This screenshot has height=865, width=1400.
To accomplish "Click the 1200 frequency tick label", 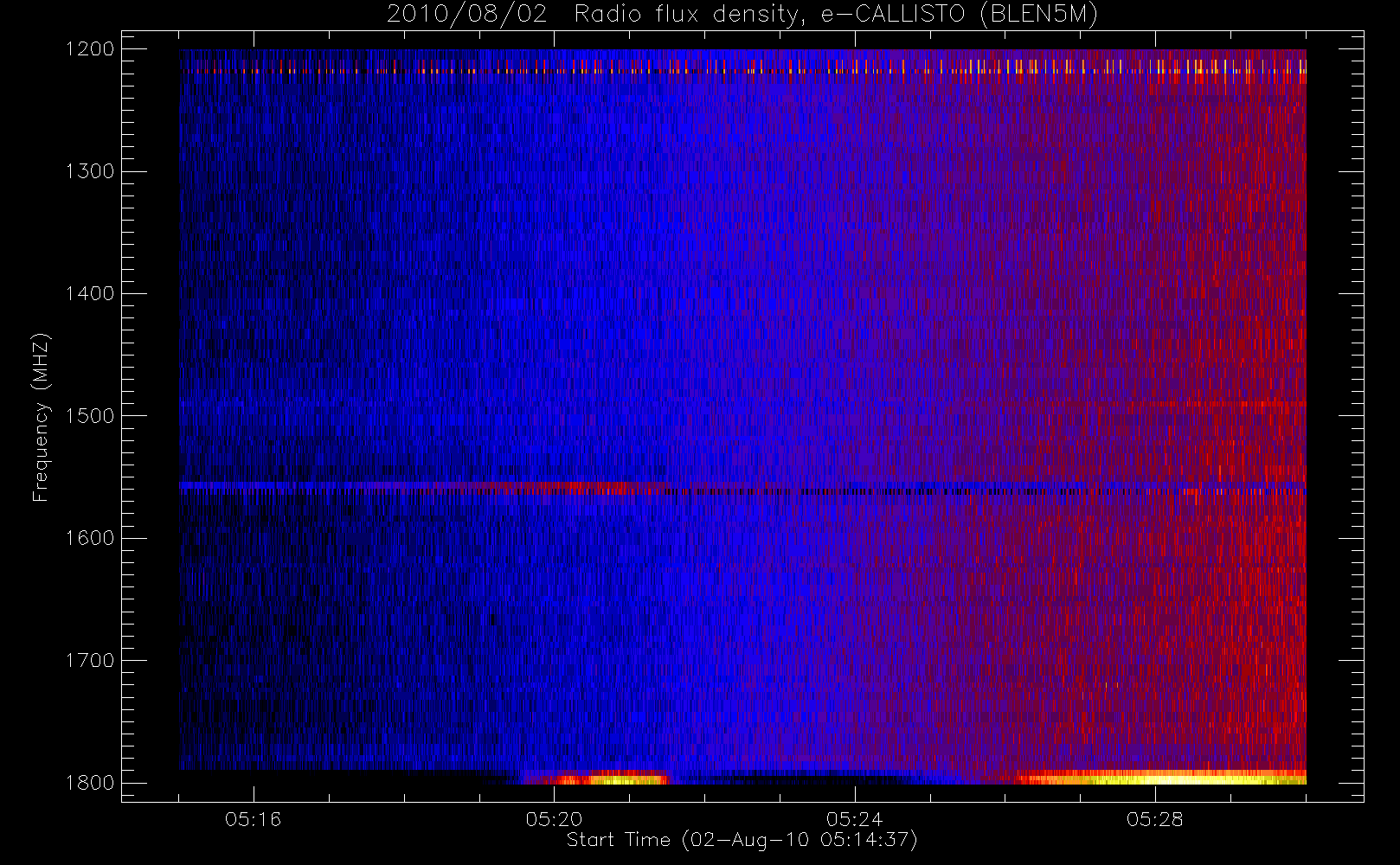I will tap(90, 49).
